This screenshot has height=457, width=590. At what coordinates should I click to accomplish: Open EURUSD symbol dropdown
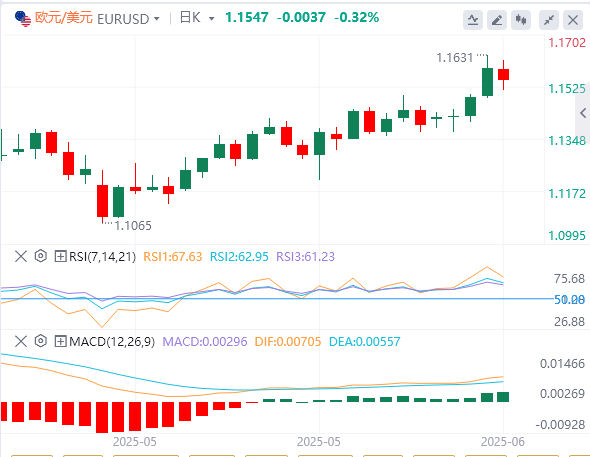point(157,18)
